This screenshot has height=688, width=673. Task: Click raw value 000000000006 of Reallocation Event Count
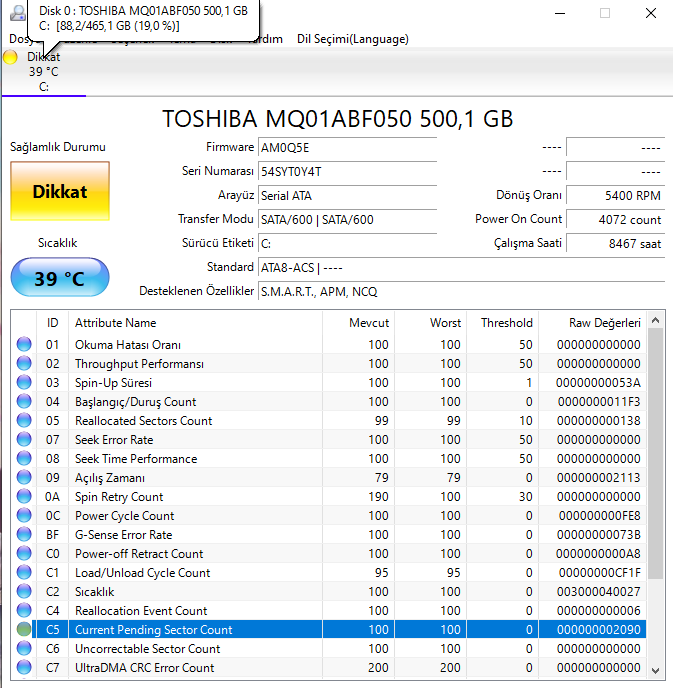(x=598, y=611)
